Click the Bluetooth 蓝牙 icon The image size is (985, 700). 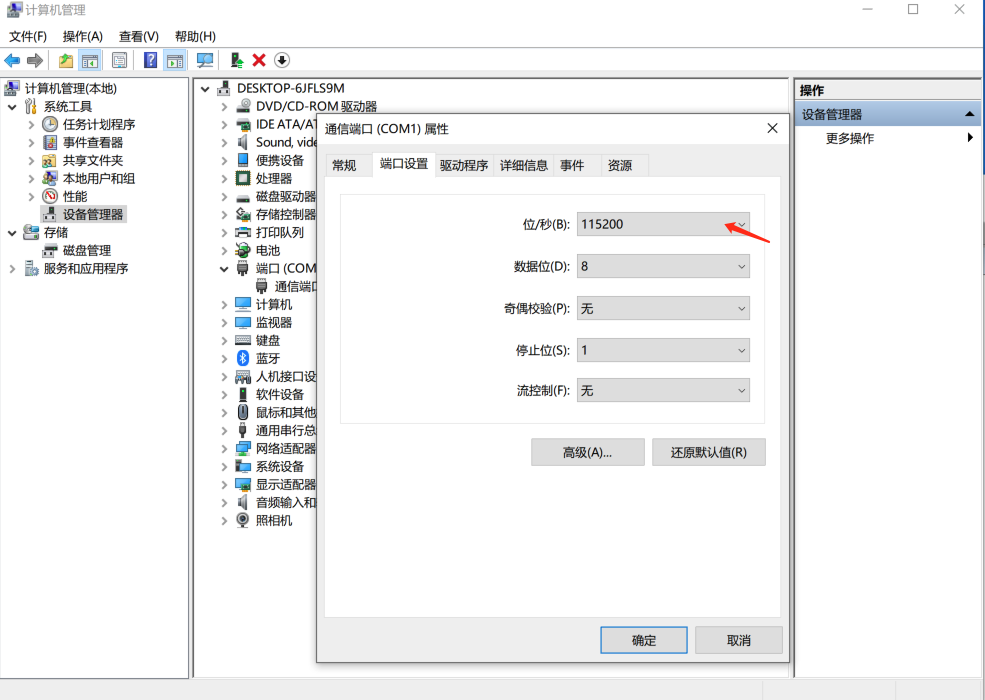pos(243,358)
